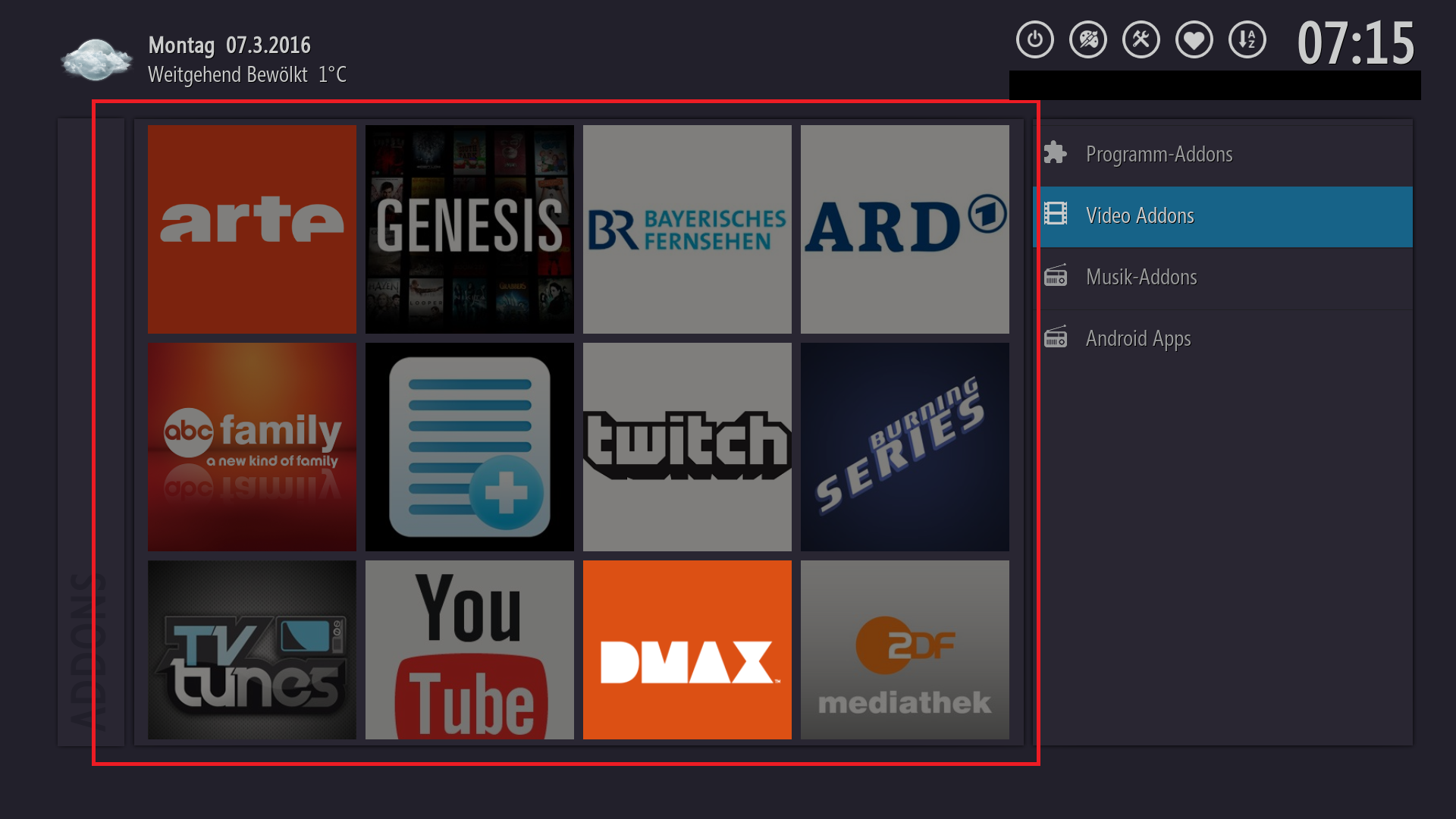Open the abc family addon tile
Viewport: 1456px width, 819px height.
coord(252,447)
